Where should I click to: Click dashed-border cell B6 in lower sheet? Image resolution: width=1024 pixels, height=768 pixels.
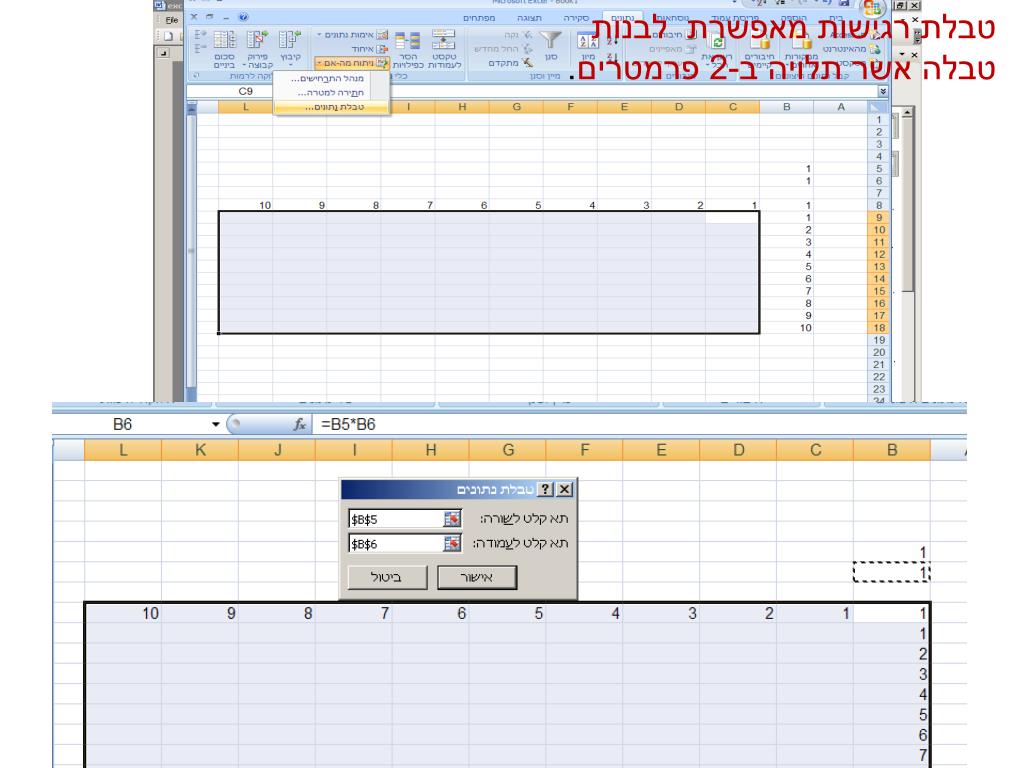click(891, 572)
